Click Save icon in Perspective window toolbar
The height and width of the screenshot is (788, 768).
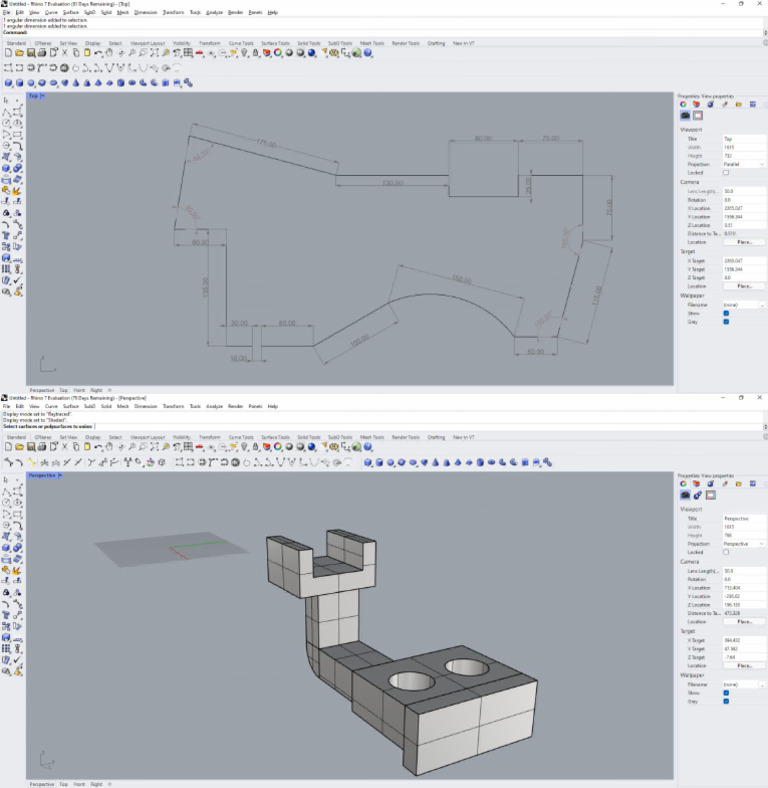tap(31, 447)
